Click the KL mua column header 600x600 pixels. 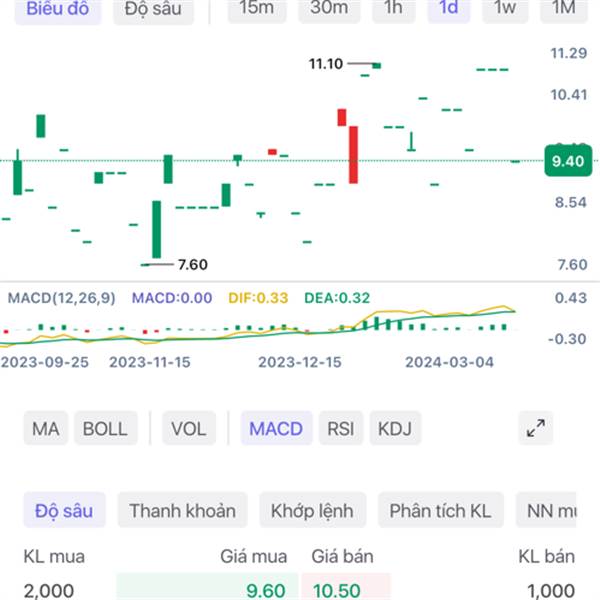pyautogui.click(x=54, y=556)
